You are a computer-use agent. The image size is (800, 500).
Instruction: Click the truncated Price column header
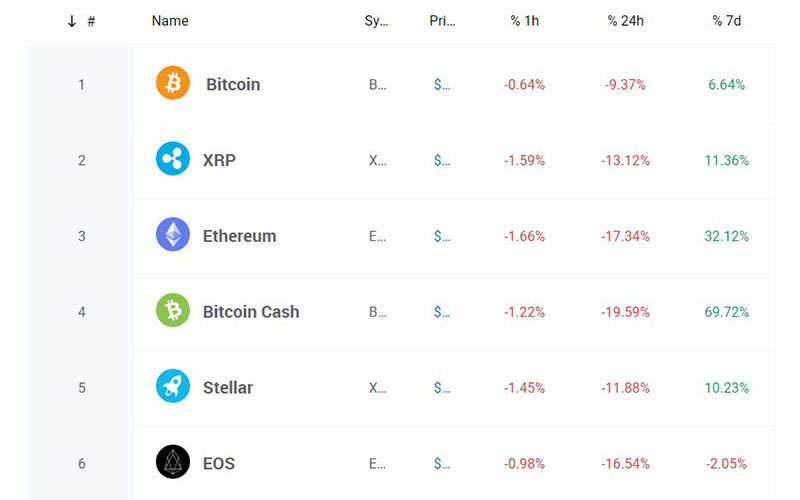pos(442,21)
